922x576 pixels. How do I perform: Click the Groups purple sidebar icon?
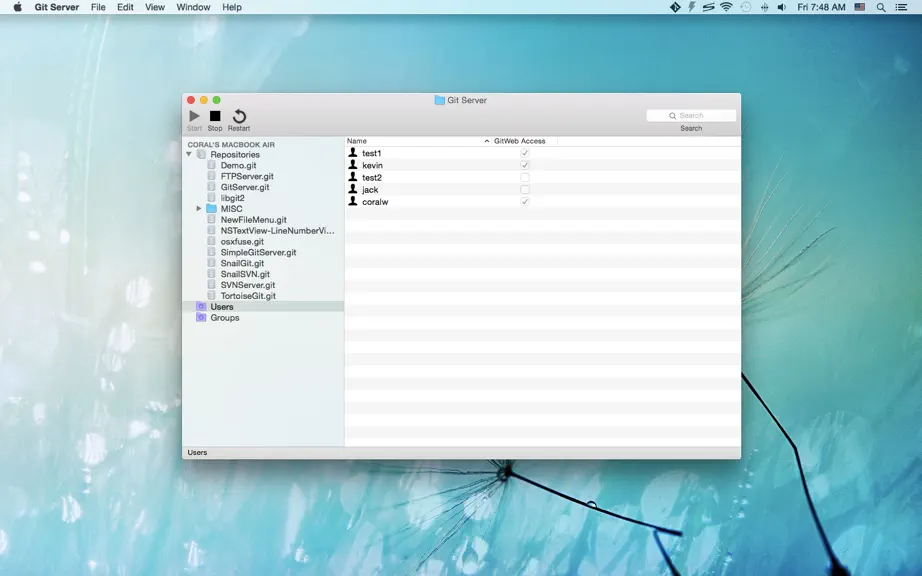(x=201, y=317)
